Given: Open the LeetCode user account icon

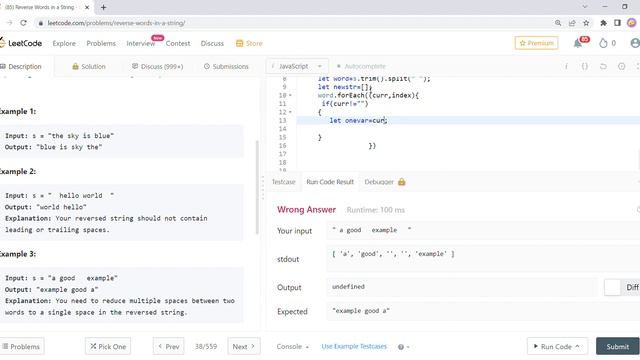Looking at the screenshot, I should (635, 43).
